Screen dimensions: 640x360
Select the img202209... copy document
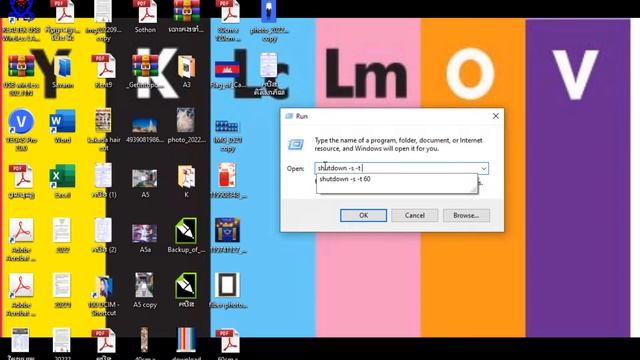click(104, 20)
